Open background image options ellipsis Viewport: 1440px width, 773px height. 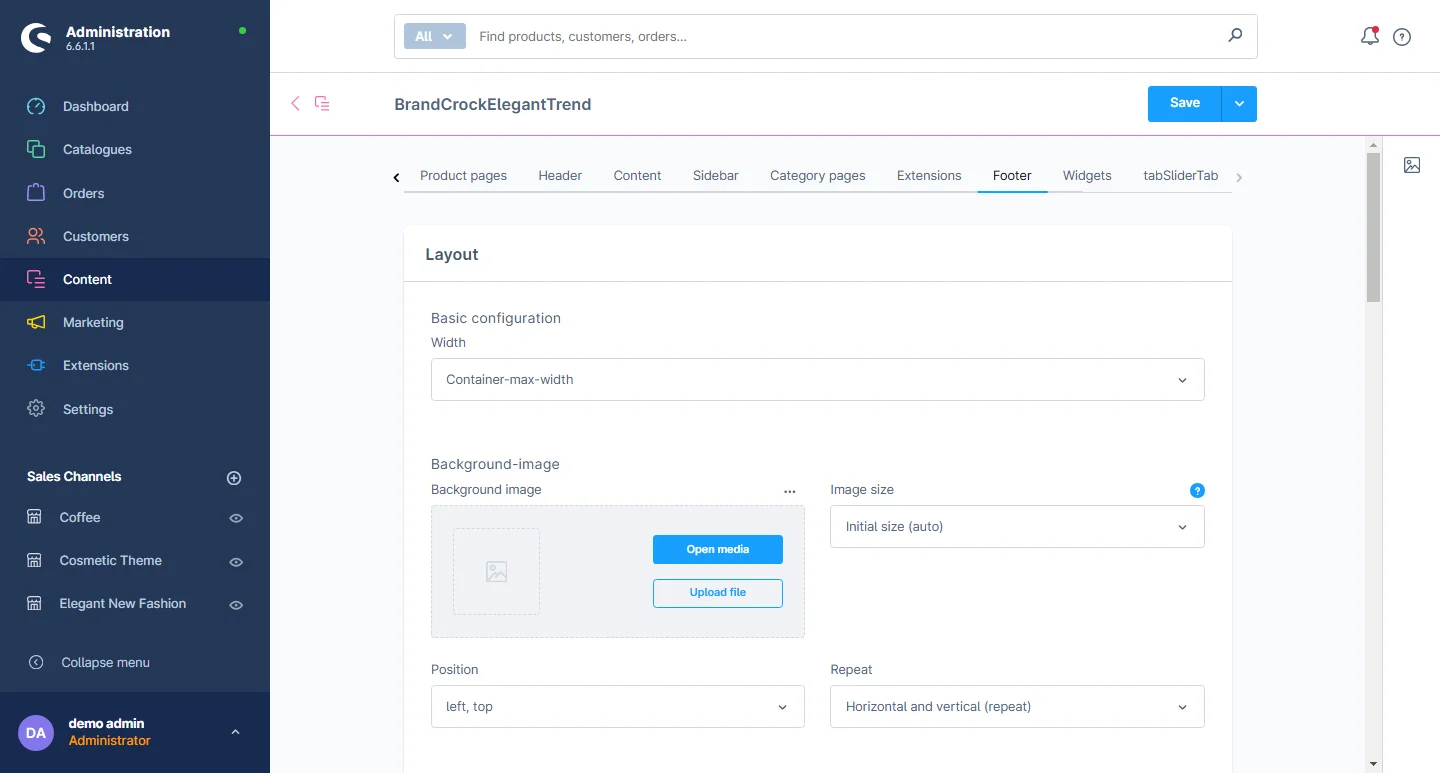tap(790, 491)
